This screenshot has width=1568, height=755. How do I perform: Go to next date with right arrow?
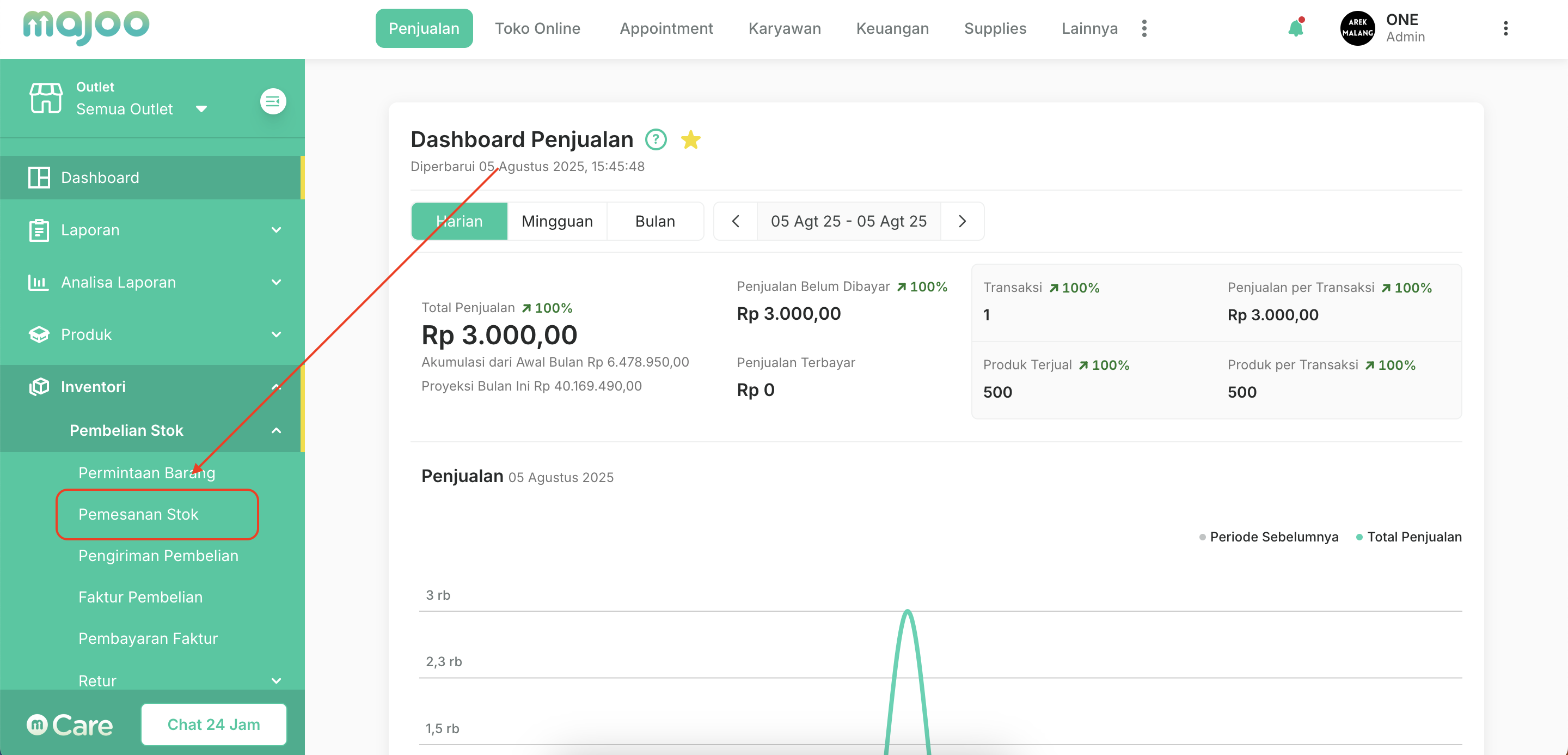(961, 221)
